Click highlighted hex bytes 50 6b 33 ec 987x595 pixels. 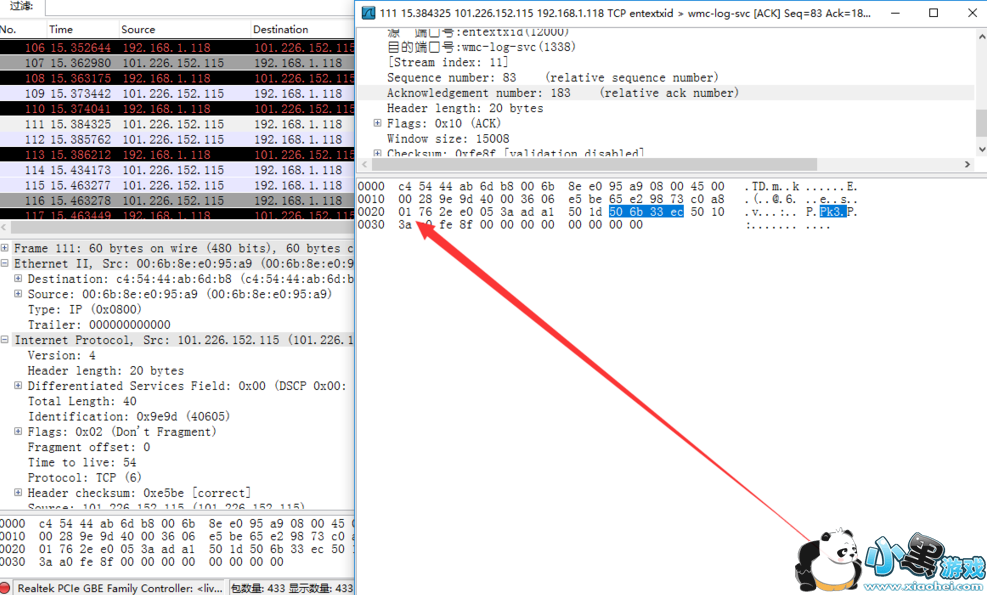646,212
